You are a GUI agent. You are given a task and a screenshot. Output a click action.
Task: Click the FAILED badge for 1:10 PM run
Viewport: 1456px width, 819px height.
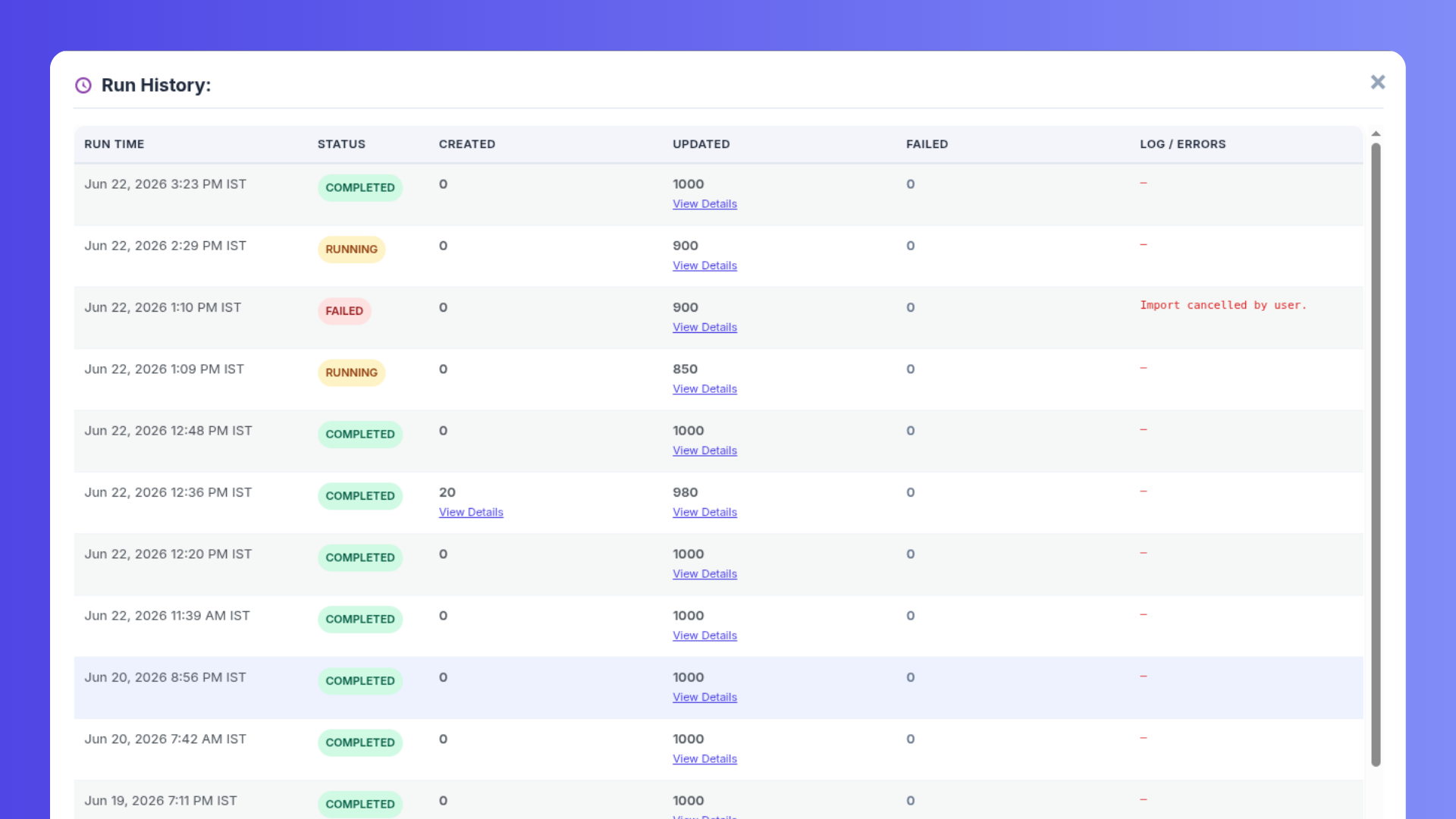pyautogui.click(x=344, y=311)
